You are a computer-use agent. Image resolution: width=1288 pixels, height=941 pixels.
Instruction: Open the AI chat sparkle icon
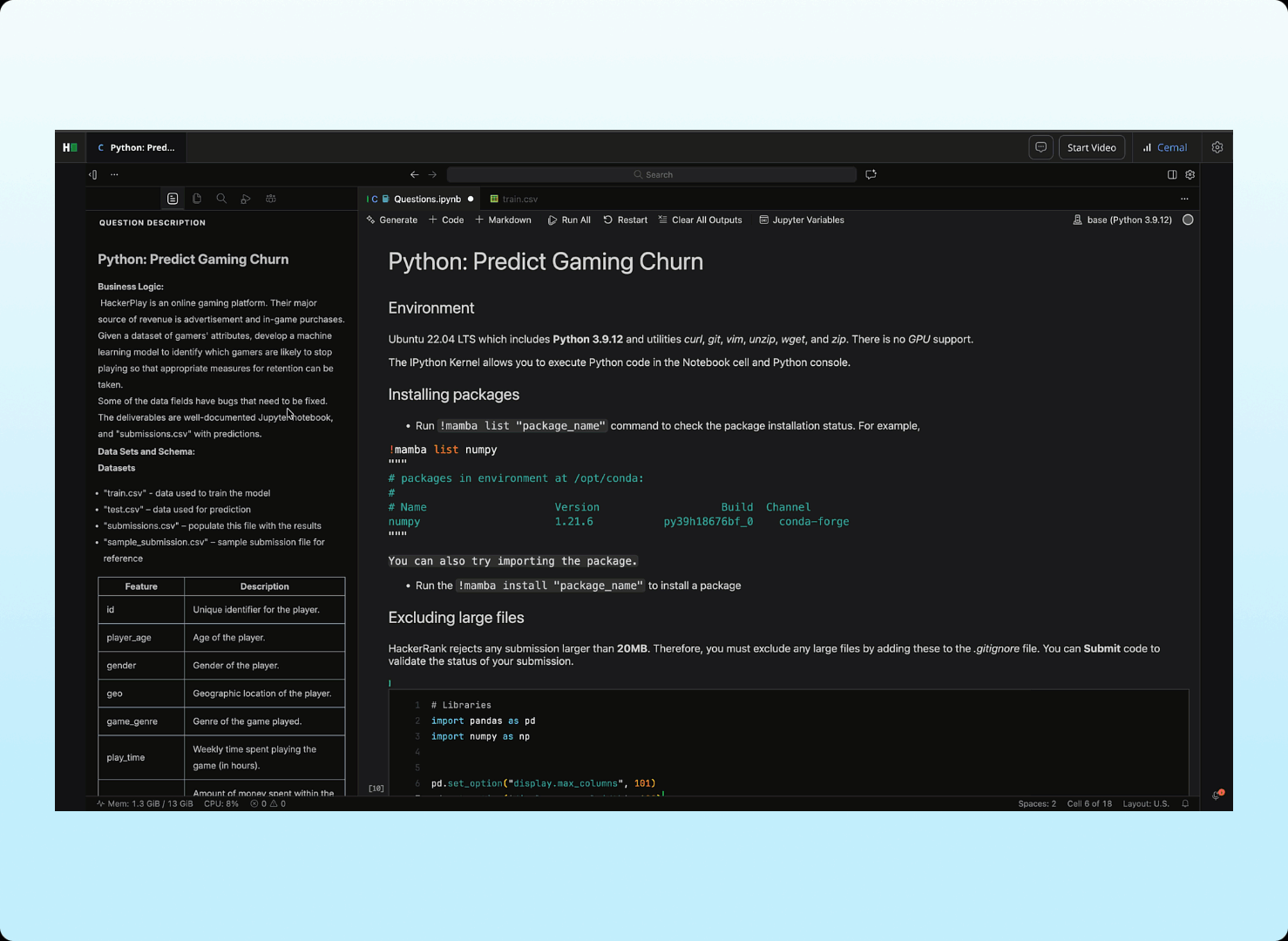click(871, 174)
